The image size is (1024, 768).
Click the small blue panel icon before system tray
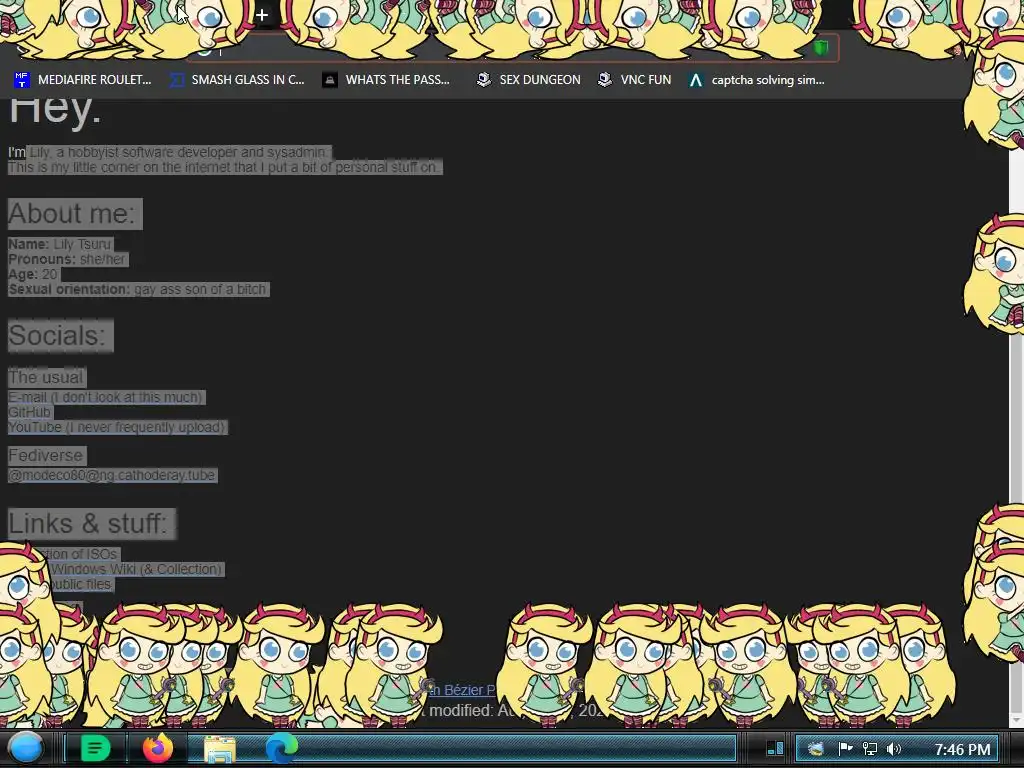click(775, 748)
